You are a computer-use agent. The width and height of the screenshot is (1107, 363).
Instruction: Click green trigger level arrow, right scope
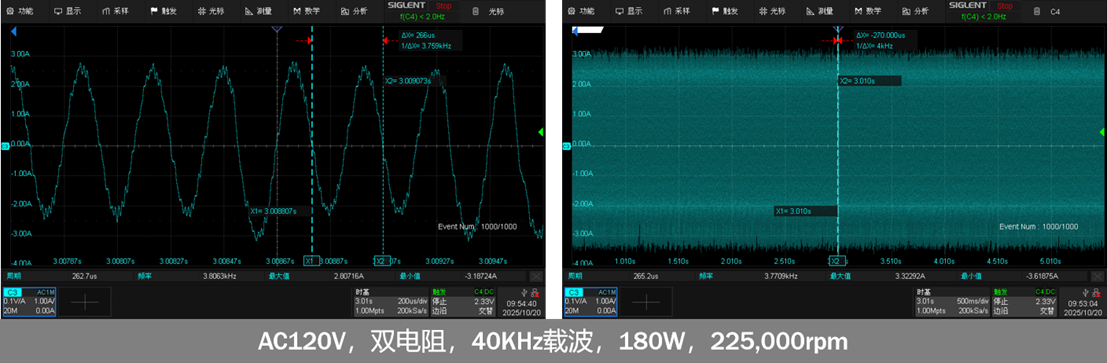tap(1103, 132)
